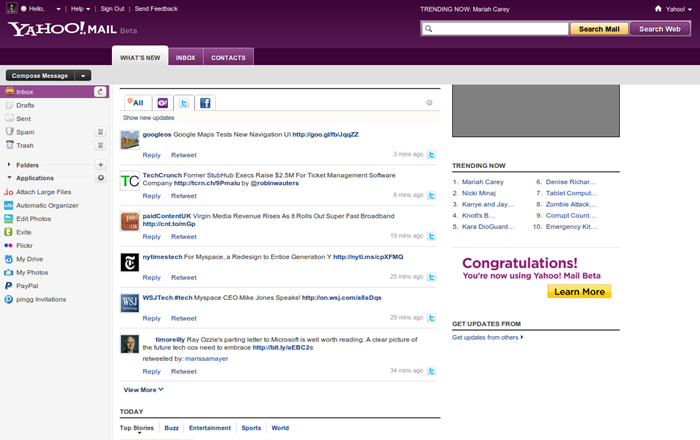
Task: Select the Entertainment news tab
Action: pos(210,428)
